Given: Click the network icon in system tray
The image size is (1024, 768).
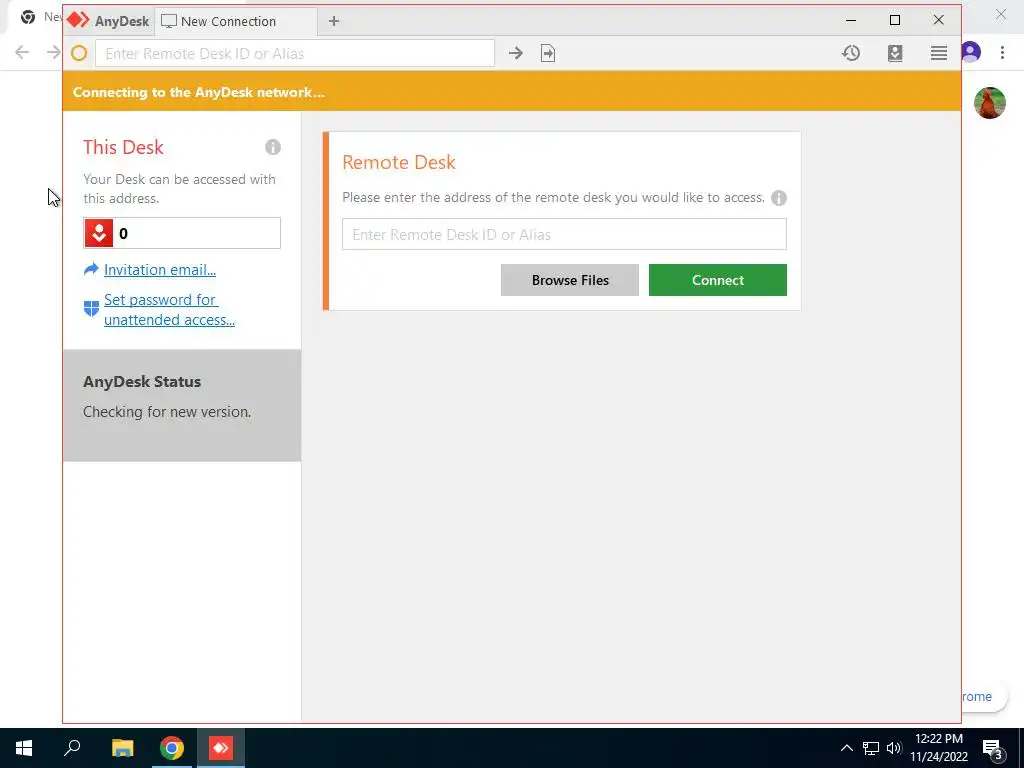Looking at the screenshot, I should coord(871,748).
